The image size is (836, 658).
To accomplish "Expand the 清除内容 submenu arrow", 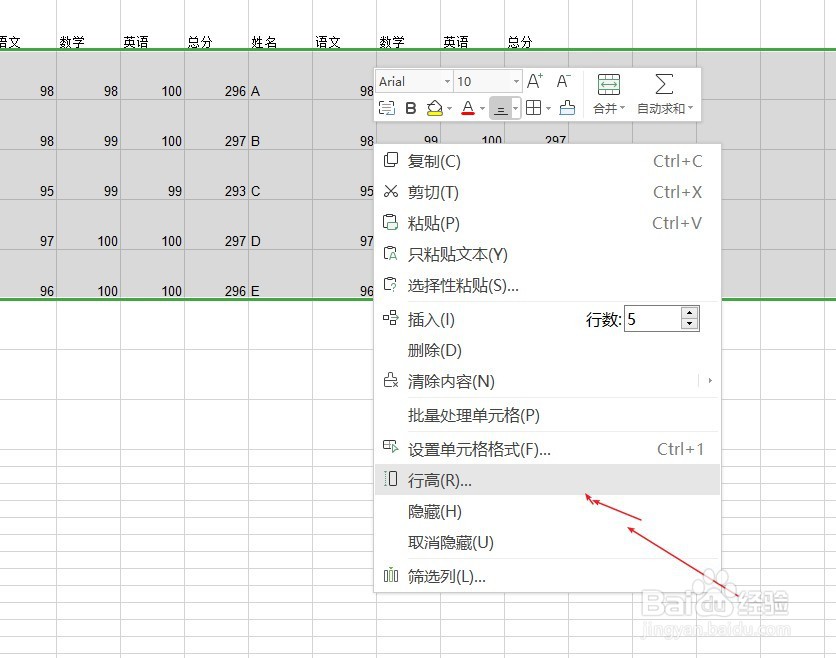I will point(709,381).
